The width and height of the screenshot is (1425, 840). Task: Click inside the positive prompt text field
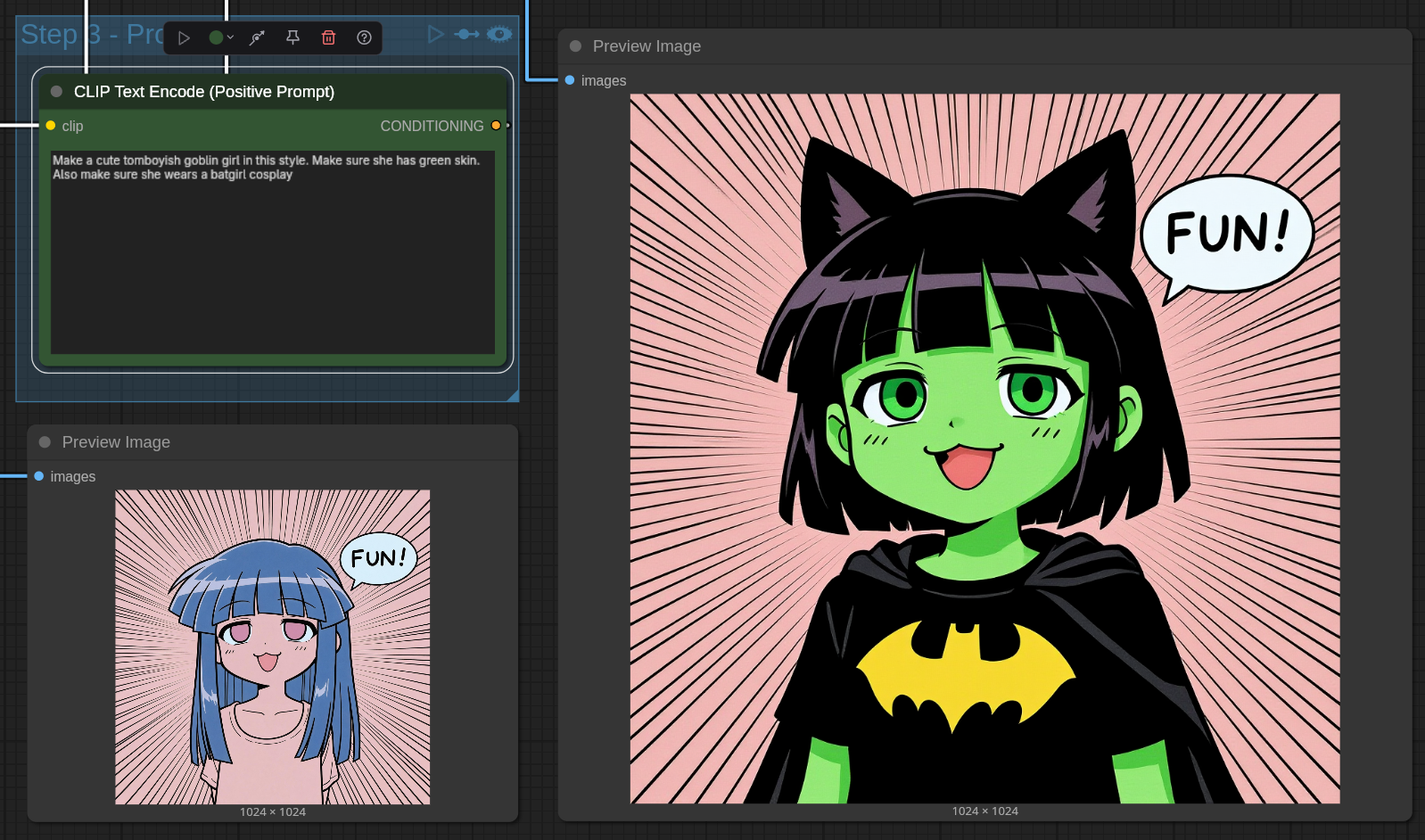(273, 252)
